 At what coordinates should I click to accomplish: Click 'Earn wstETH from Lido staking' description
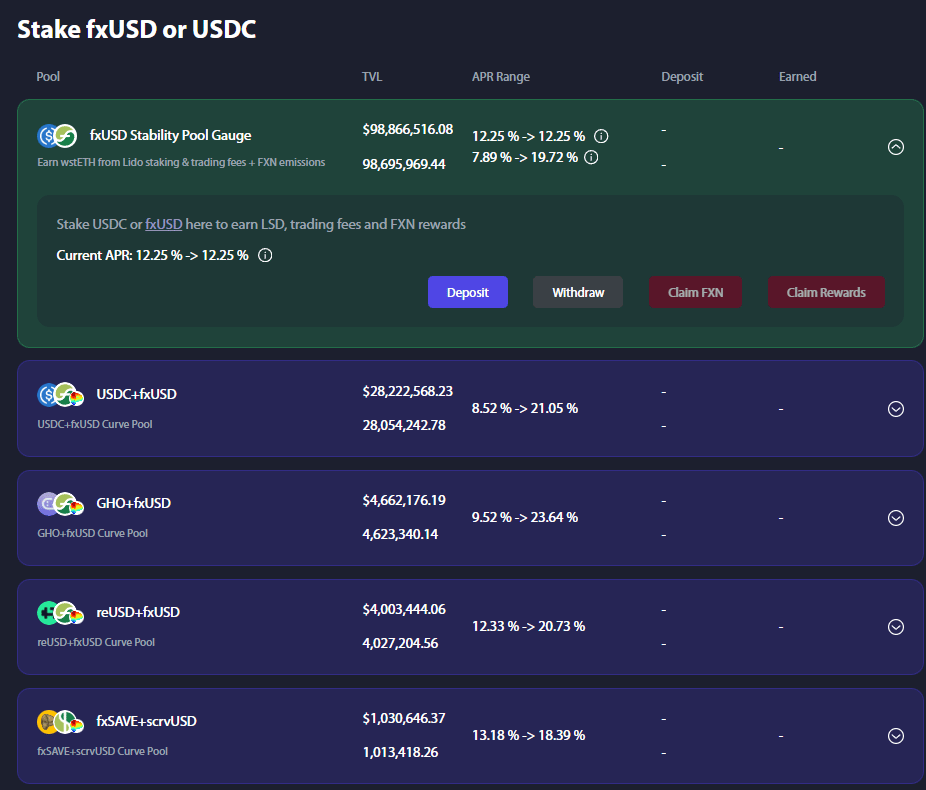point(181,162)
